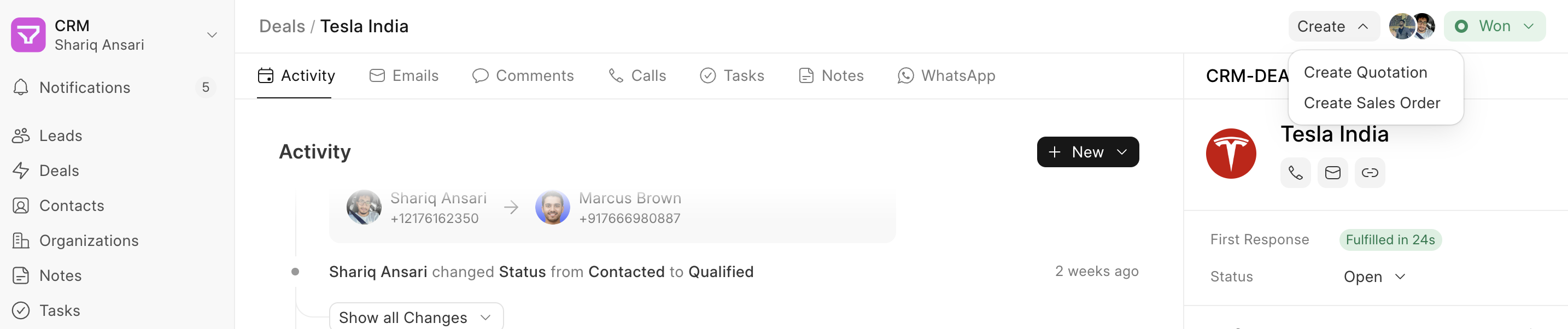Select Create Quotation menu item
1568x329 pixels.
click(1365, 72)
